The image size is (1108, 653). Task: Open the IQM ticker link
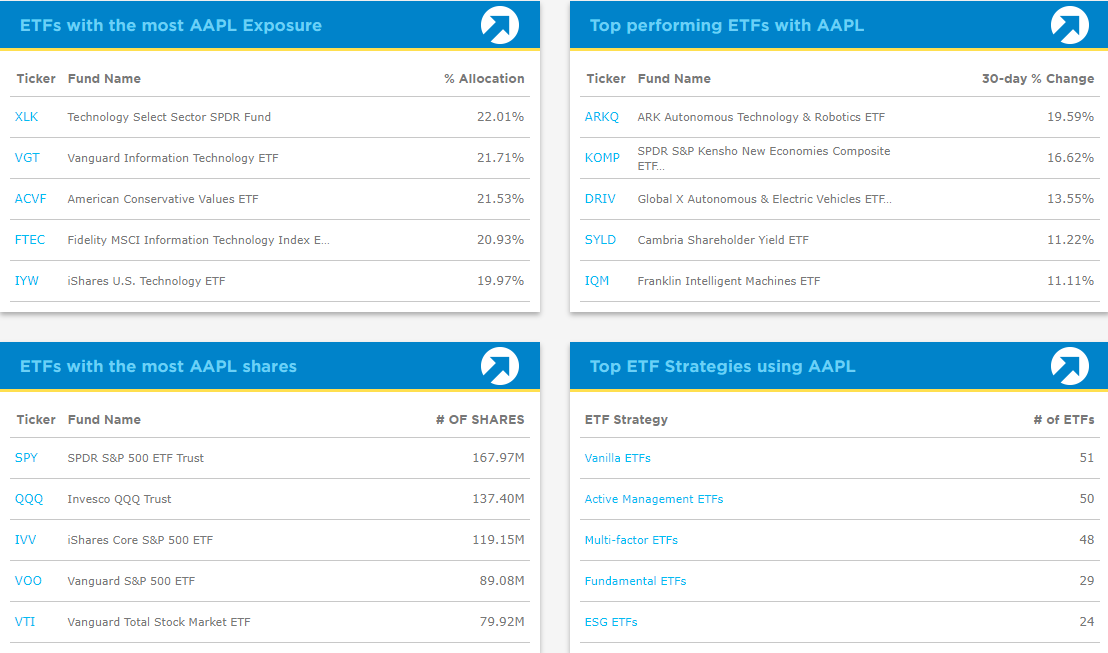(x=596, y=281)
